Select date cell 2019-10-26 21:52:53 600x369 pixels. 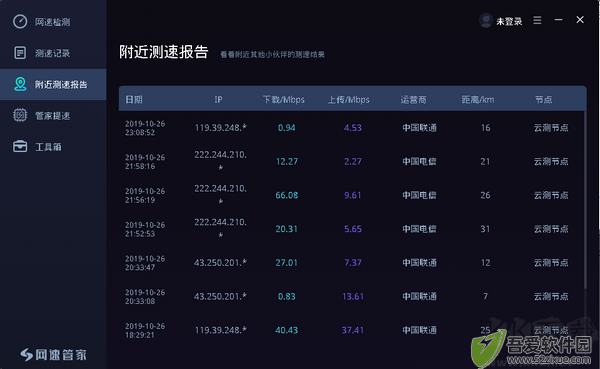[x=145, y=229]
